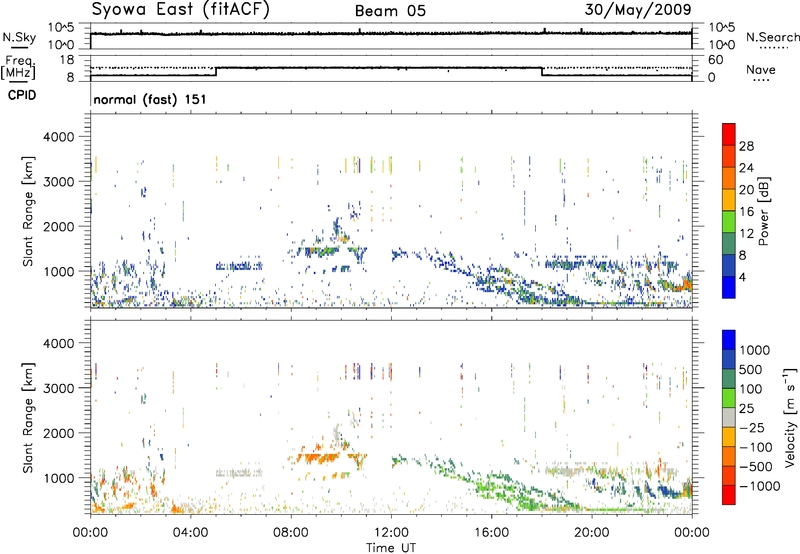The image size is (800, 554).
Task: Click the '-1000' value on velocity colorbar
Action: (x=759, y=486)
